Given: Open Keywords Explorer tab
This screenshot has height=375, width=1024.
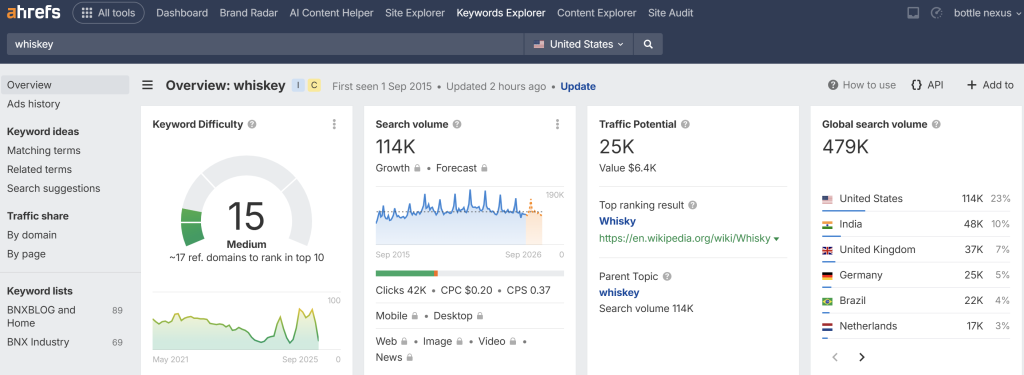Looking at the screenshot, I should coord(501,12).
